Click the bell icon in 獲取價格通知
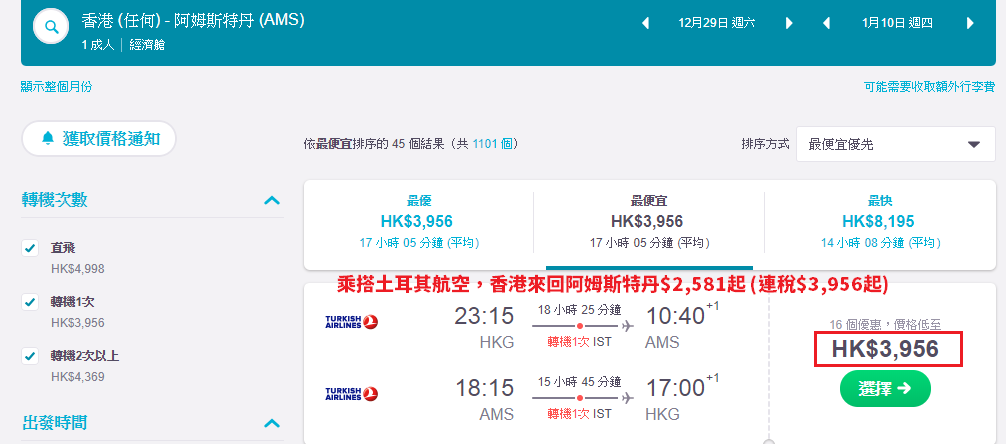 [x=48, y=139]
